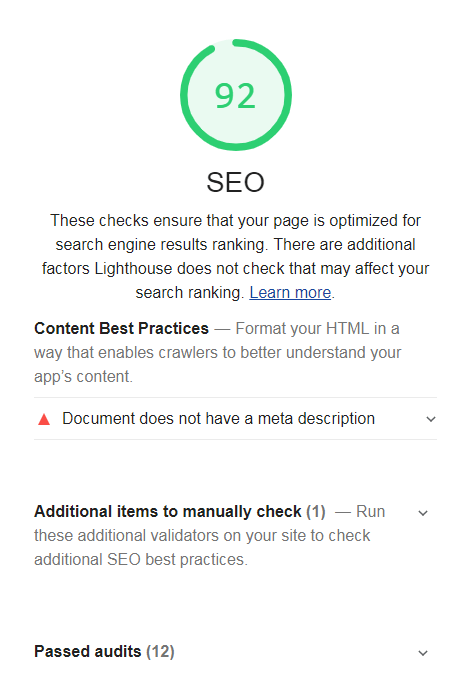The width and height of the screenshot is (470, 685).
Task: Click the phrase 'search engine results ranking'
Action: click(x=160, y=245)
